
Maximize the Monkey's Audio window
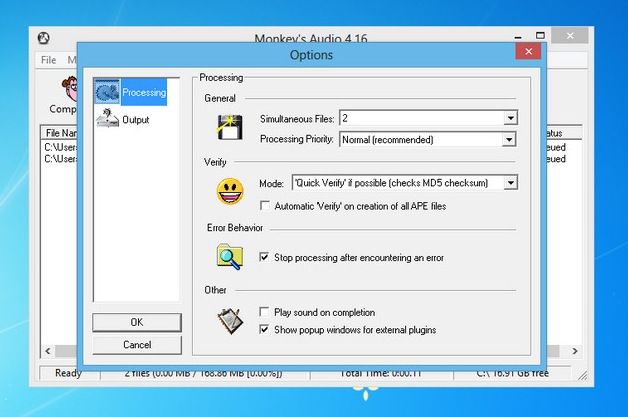540,36
